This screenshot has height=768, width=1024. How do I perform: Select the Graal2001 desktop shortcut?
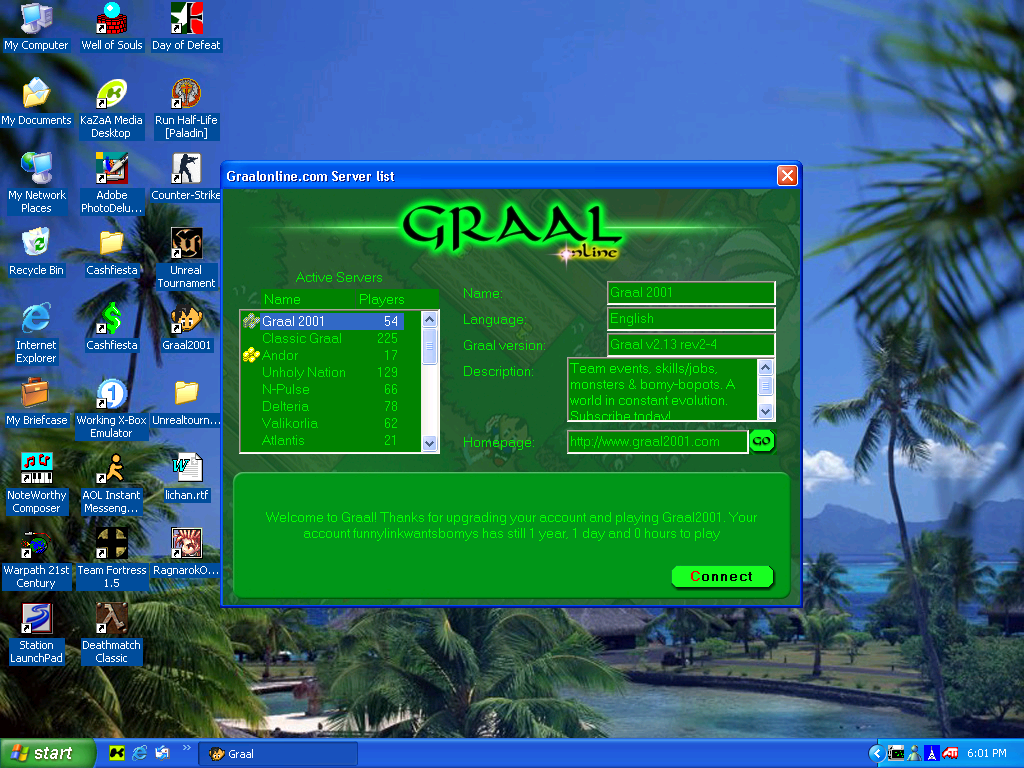tap(186, 327)
